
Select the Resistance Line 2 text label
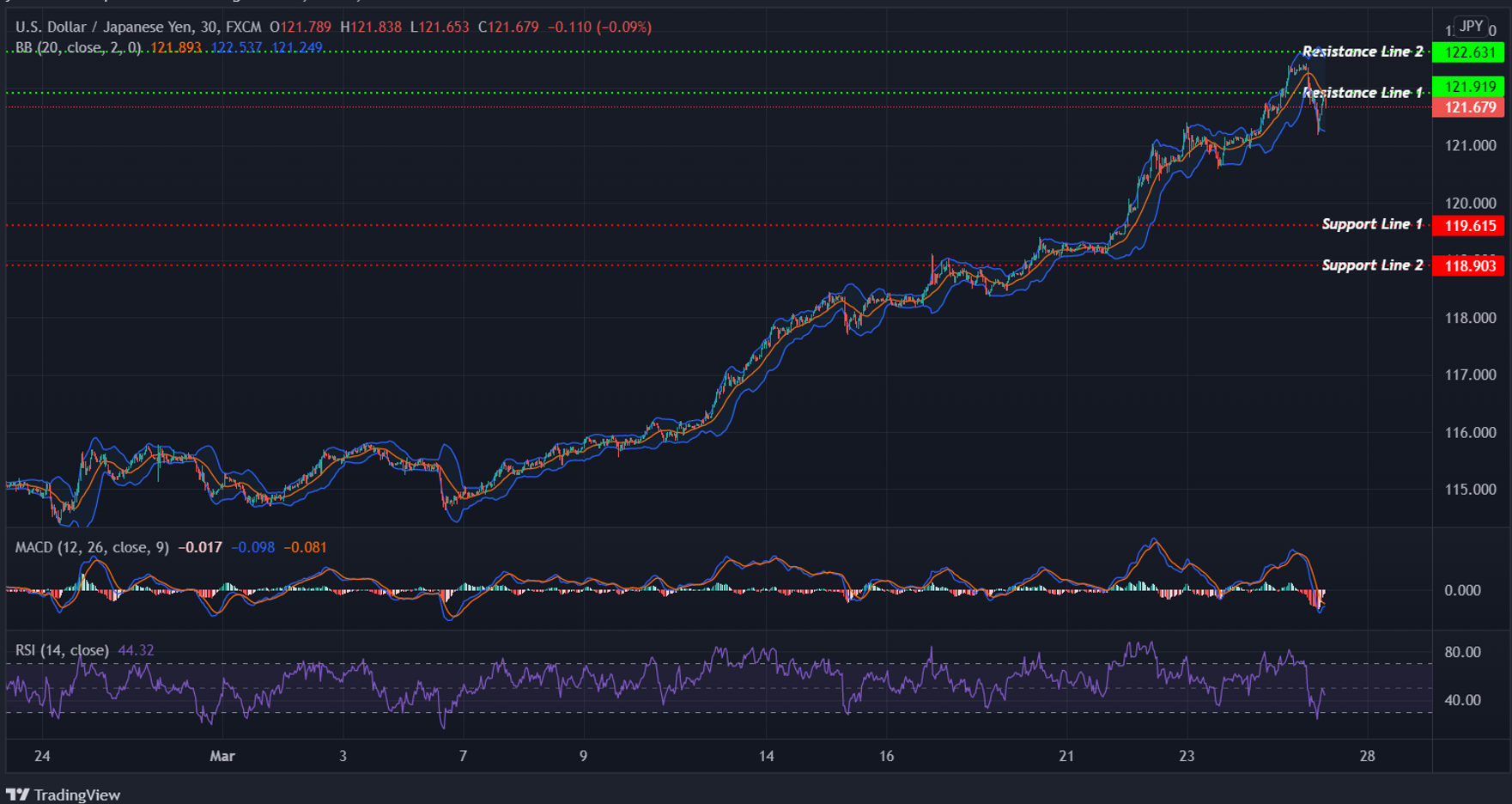pos(1363,52)
